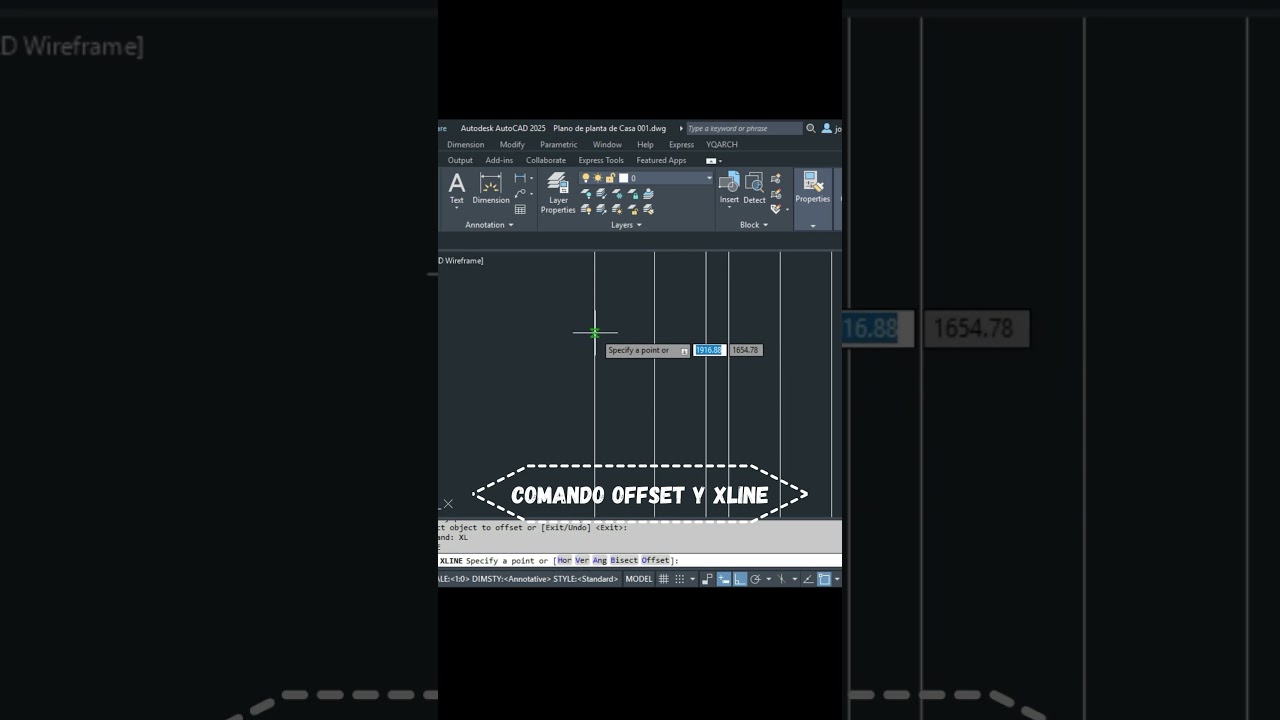Viewport: 1280px width, 720px height.
Task: Toggle layer 0 on/off lightbulb
Action: coord(586,178)
